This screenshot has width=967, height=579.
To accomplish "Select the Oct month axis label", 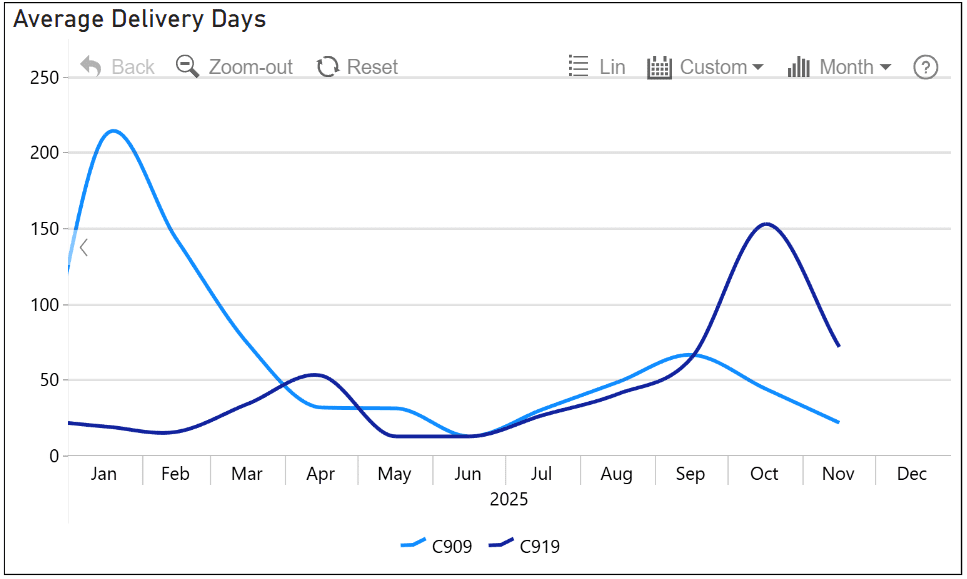I will (764, 473).
